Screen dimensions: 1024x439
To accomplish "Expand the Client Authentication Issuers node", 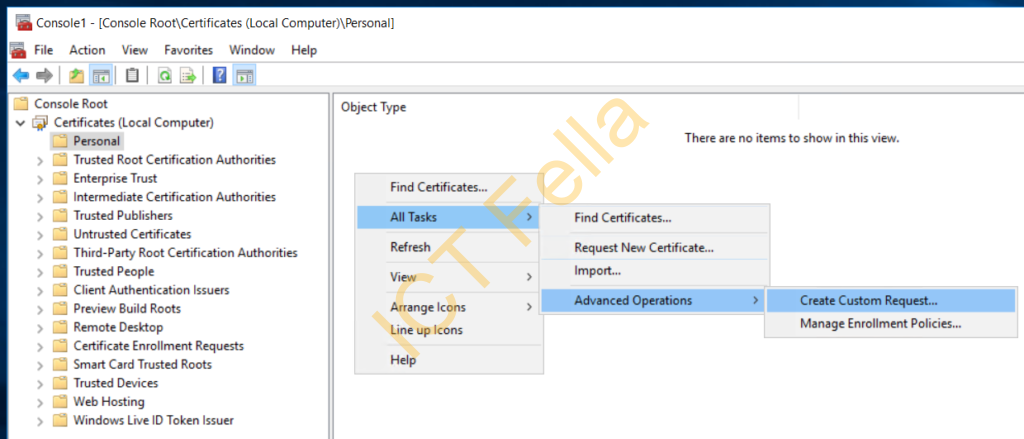I will (x=40, y=291).
